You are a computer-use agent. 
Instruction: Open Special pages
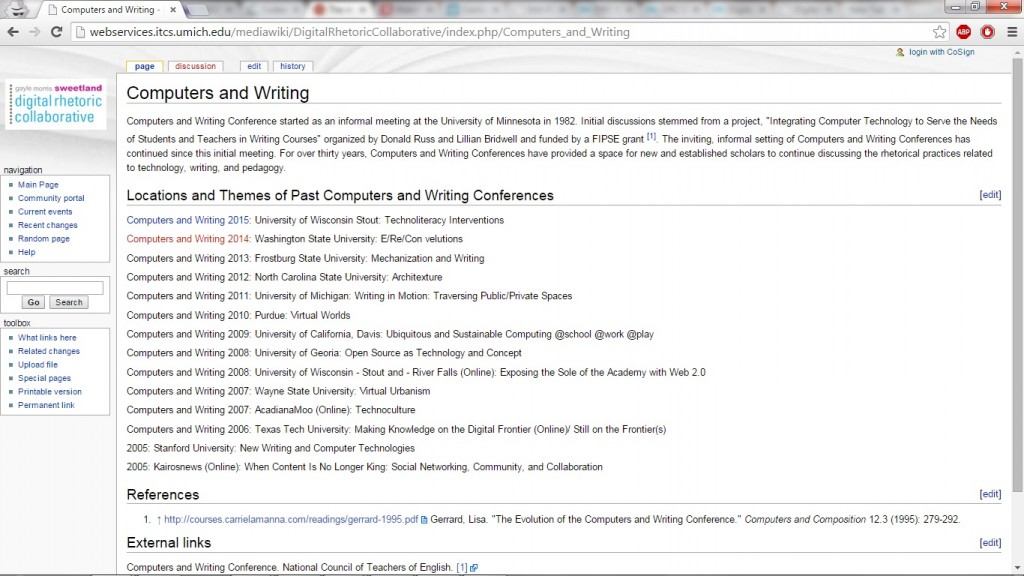44,378
